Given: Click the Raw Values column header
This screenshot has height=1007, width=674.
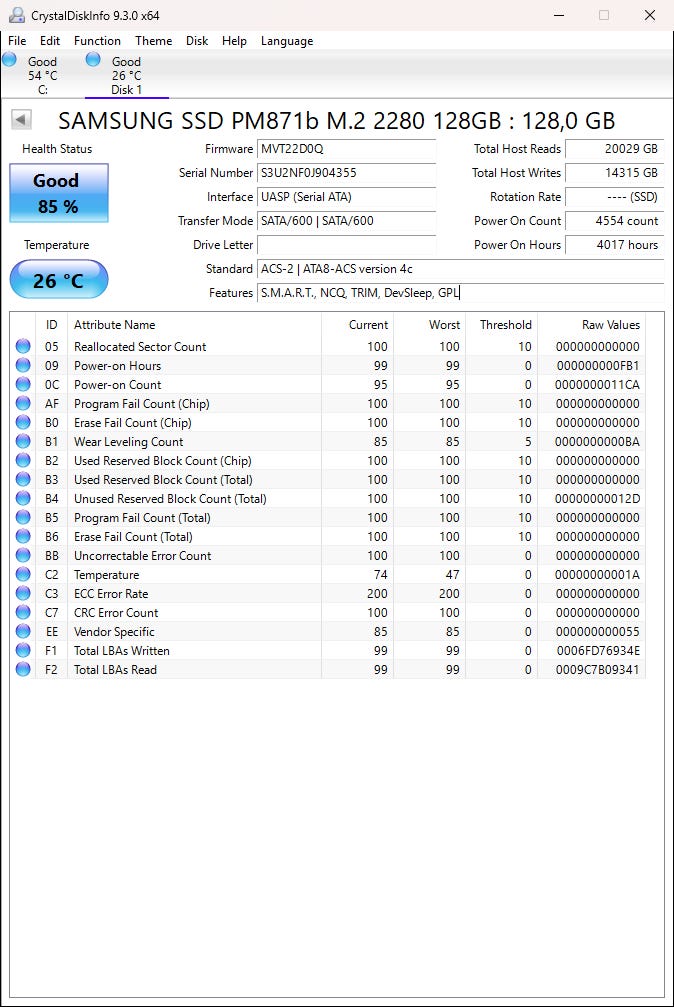Looking at the screenshot, I should (x=591, y=325).
